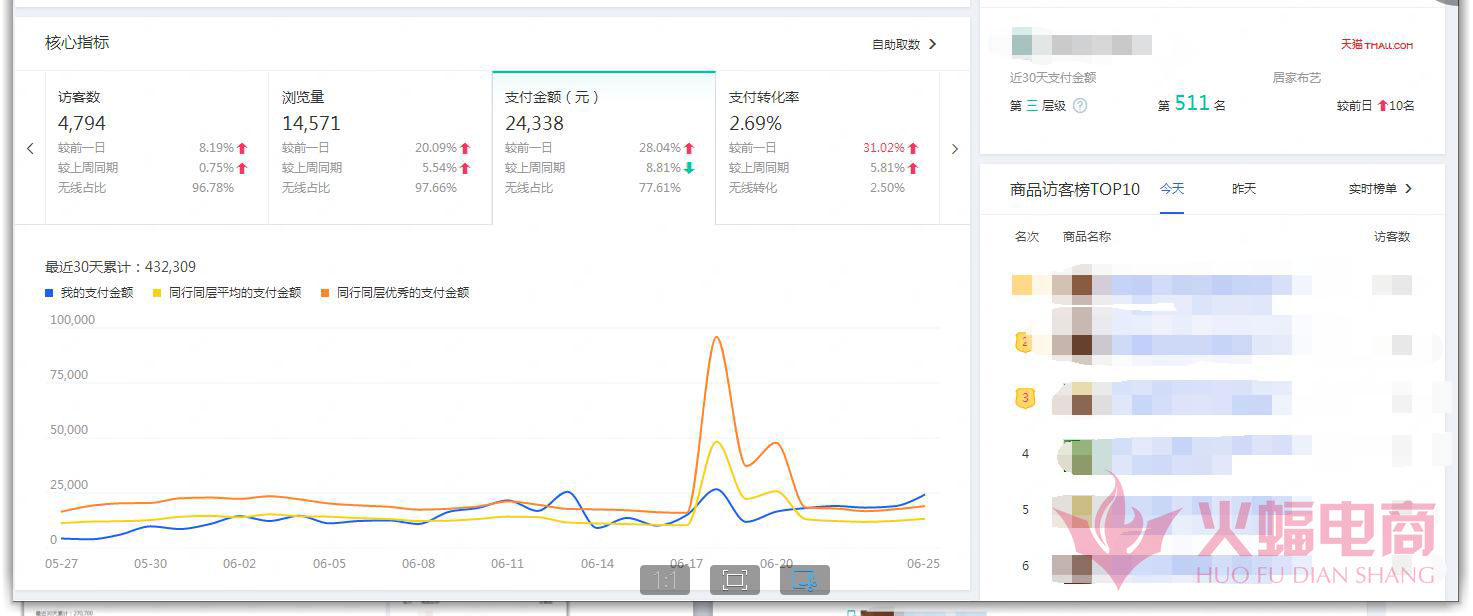1473x616 pixels.
Task: Click the fit-to-screen viewer icon
Action: point(735,580)
